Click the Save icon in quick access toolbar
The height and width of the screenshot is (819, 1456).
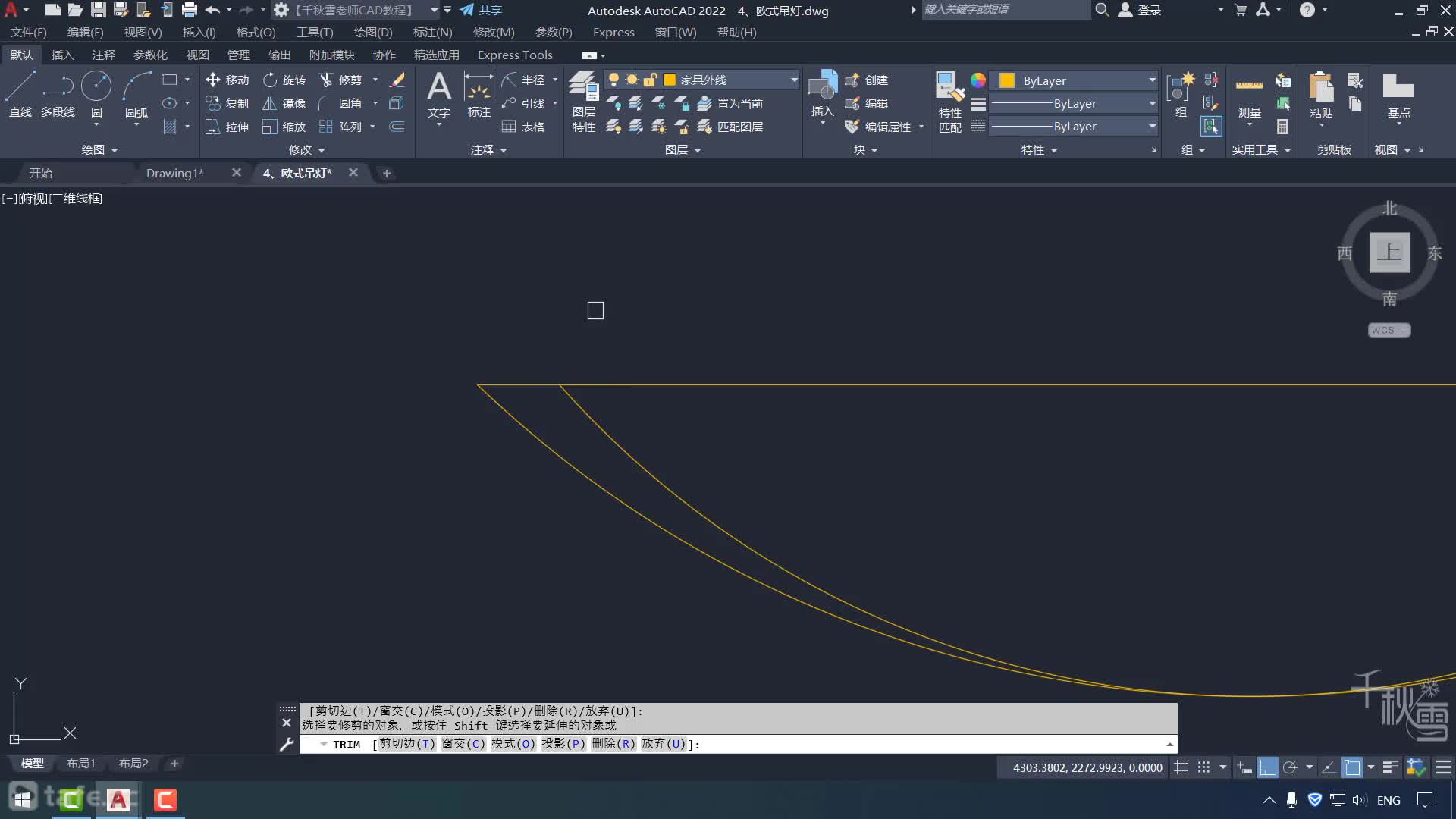pyautogui.click(x=98, y=10)
